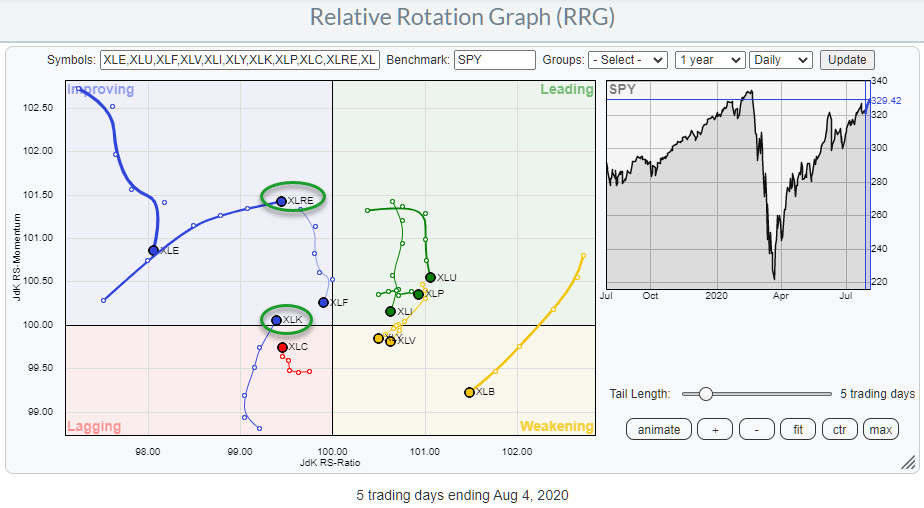The height and width of the screenshot is (508, 924).
Task: Click the XLC red marker
Action: (282, 347)
